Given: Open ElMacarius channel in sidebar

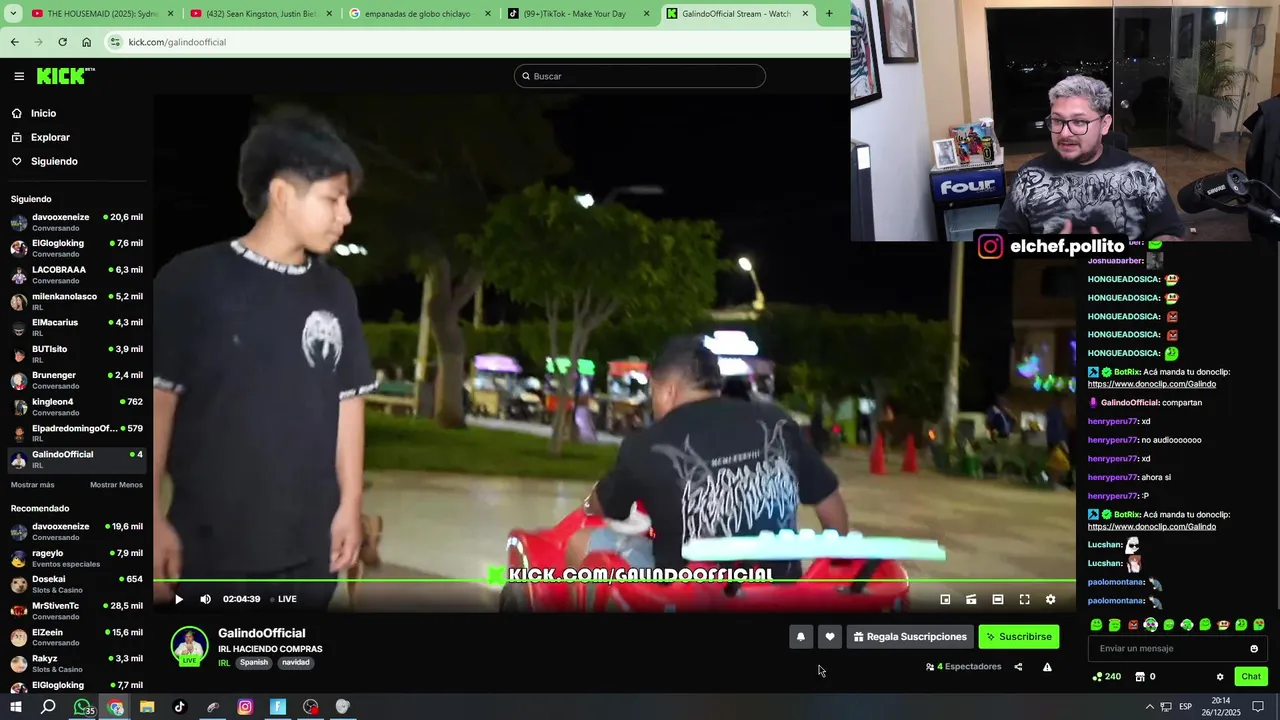Looking at the screenshot, I should pos(76,328).
